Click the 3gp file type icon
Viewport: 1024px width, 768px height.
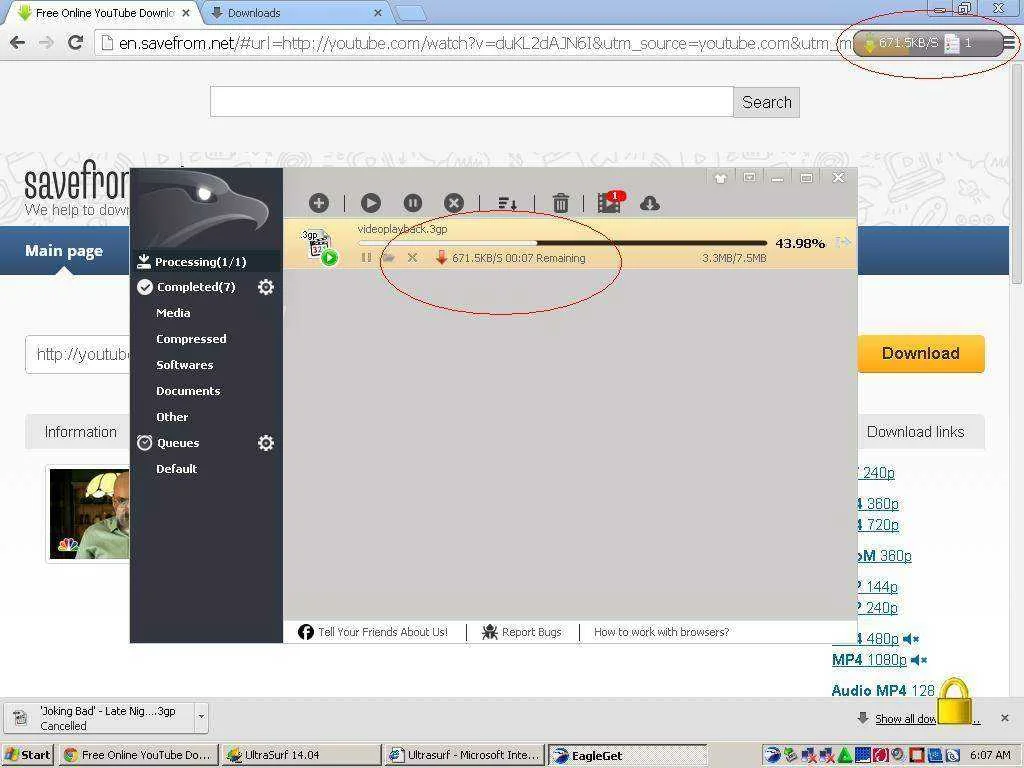(x=318, y=246)
